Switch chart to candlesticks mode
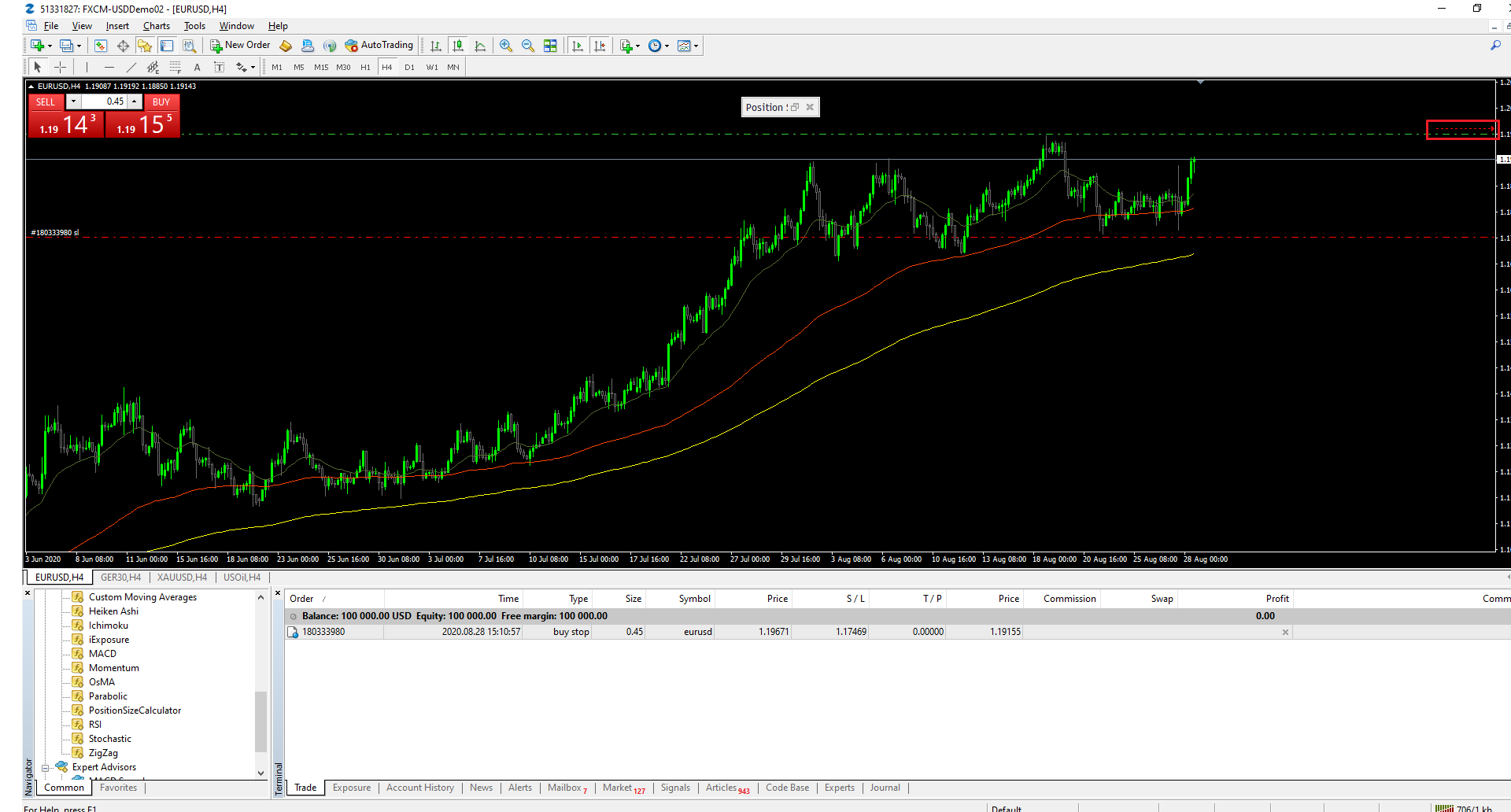This screenshot has width=1511, height=812. tap(458, 46)
